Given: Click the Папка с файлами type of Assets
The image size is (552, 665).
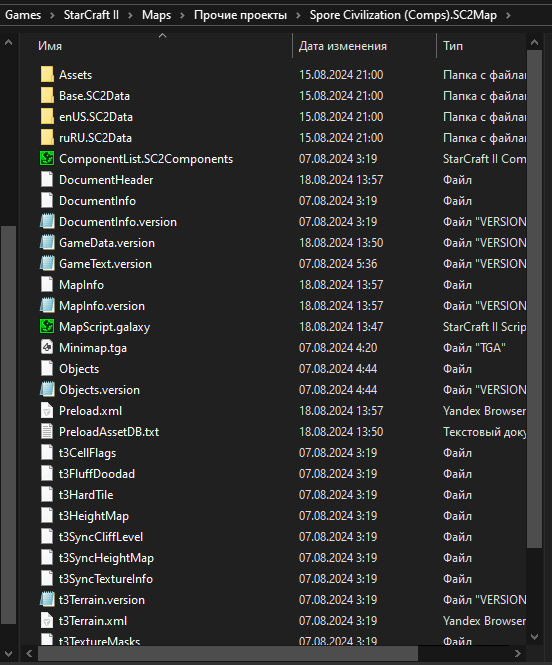Looking at the screenshot, I should point(485,75).
